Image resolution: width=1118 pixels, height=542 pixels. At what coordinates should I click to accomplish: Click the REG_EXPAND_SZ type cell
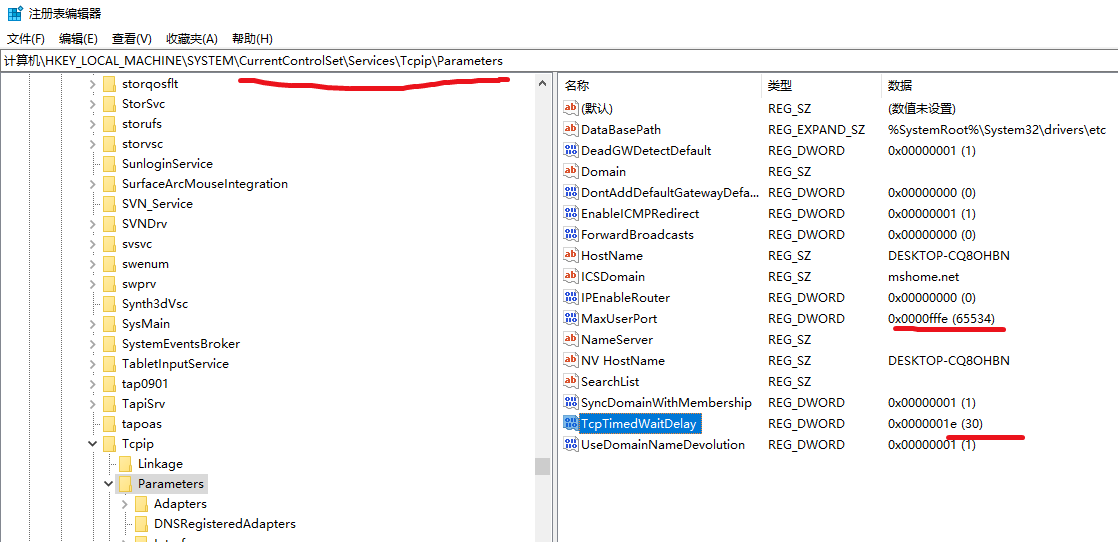point(816,130)
